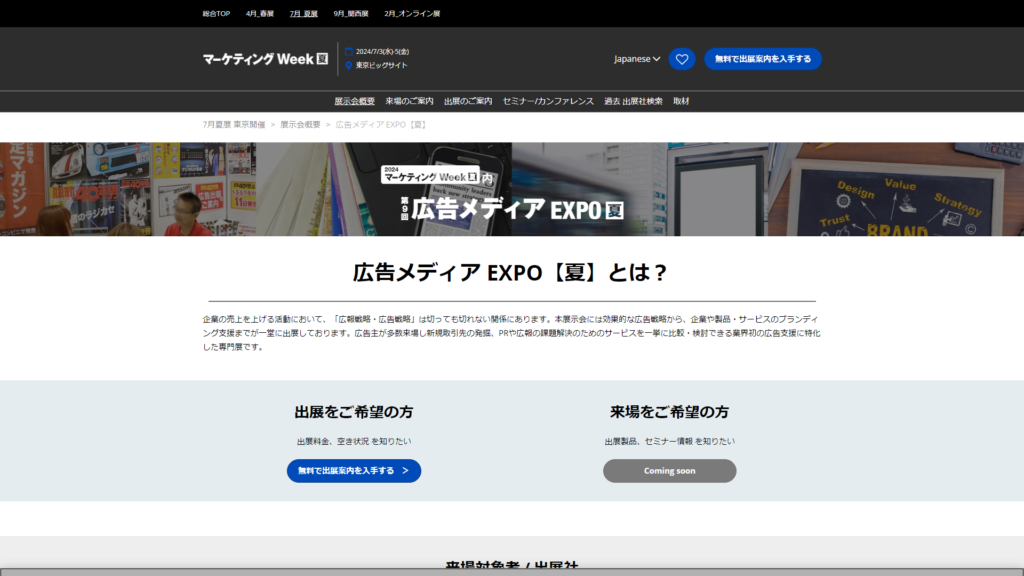This screenshot has height=576, width=1024.
Task: Click the 7月夏展 東京開催 breadcrumb
Action: tap(234, 125)
